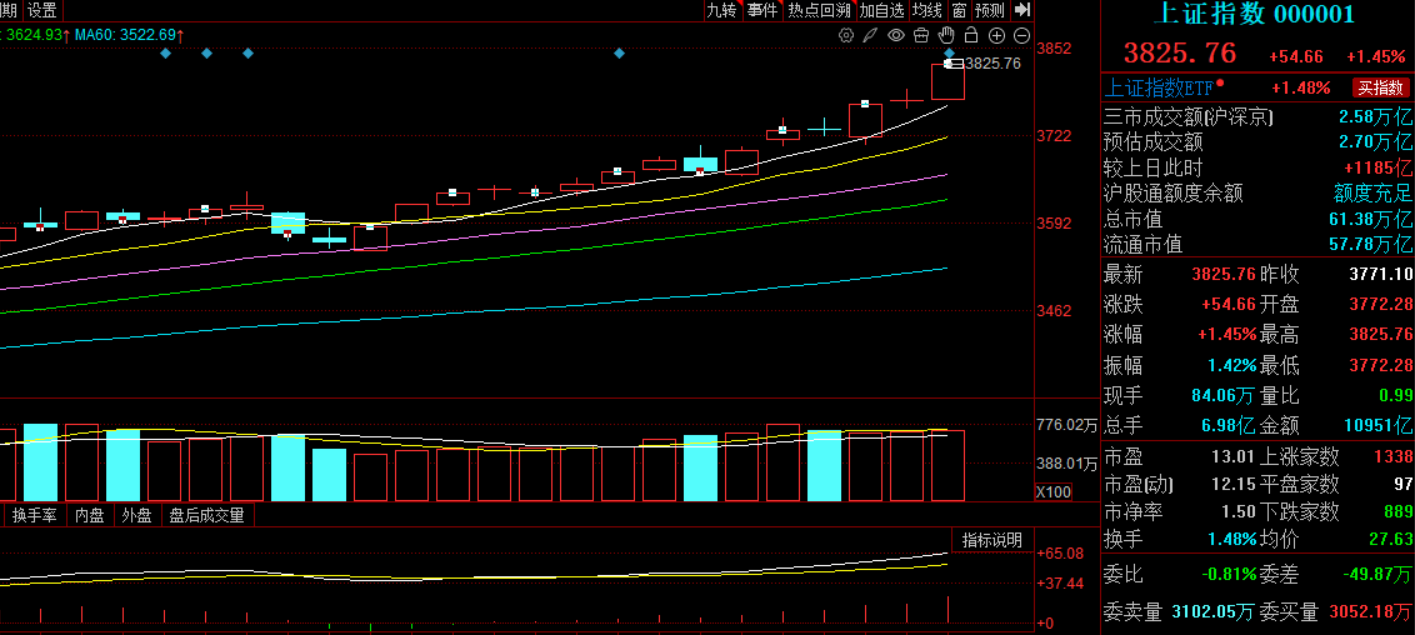Viewport: 1415px width, 635px height.
Task: Click the 3462 price axis label
Action: tap(1054, 310)
